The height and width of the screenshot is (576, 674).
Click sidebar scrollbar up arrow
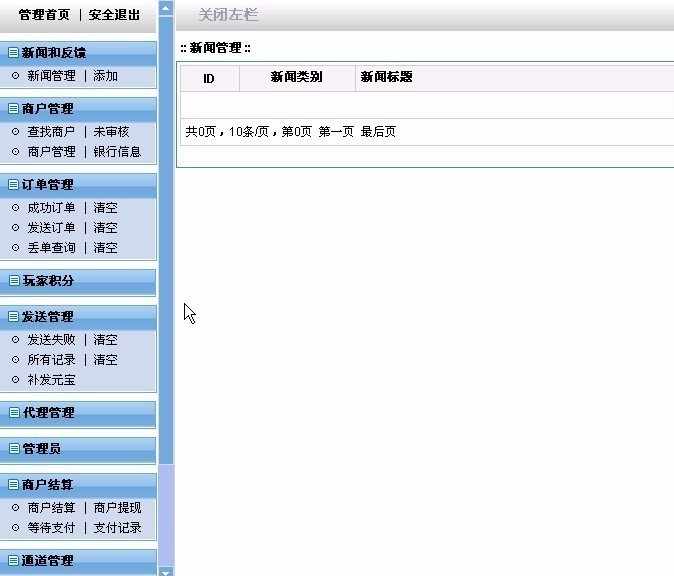point(166,8)
